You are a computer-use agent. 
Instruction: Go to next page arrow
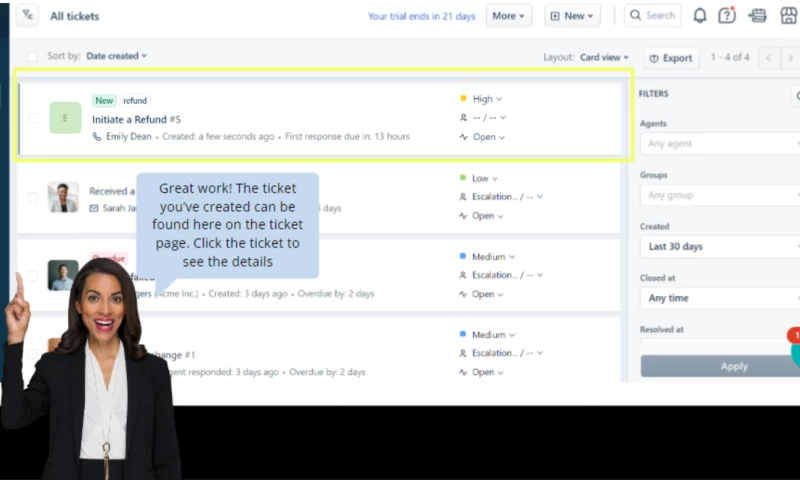tap(789, 57)
